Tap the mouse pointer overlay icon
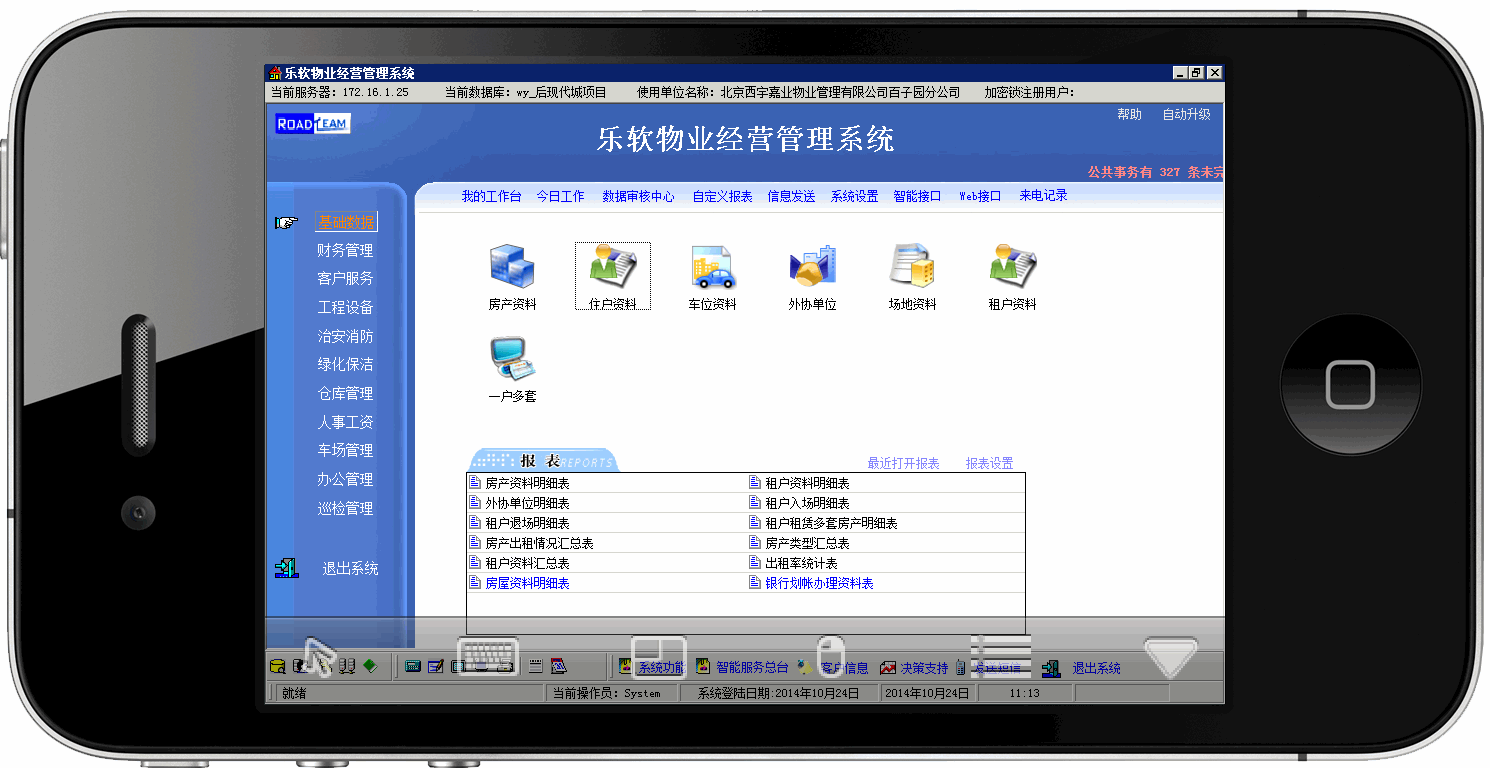The height and width of the screenshot is (768, 1490). click(320, 656)
